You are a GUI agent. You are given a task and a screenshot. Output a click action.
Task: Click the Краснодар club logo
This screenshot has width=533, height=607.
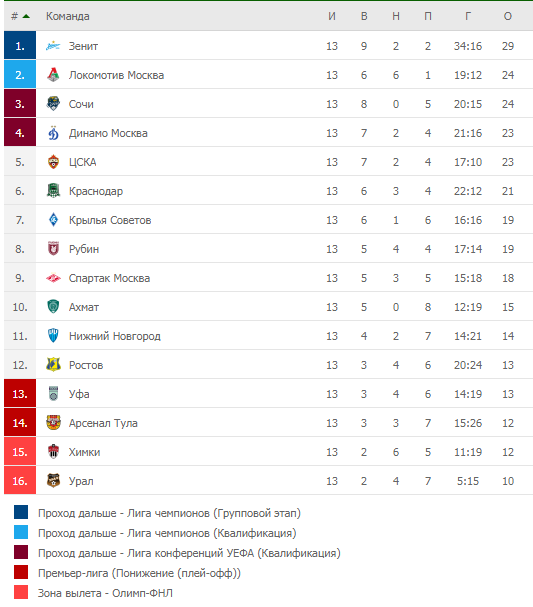53,191
